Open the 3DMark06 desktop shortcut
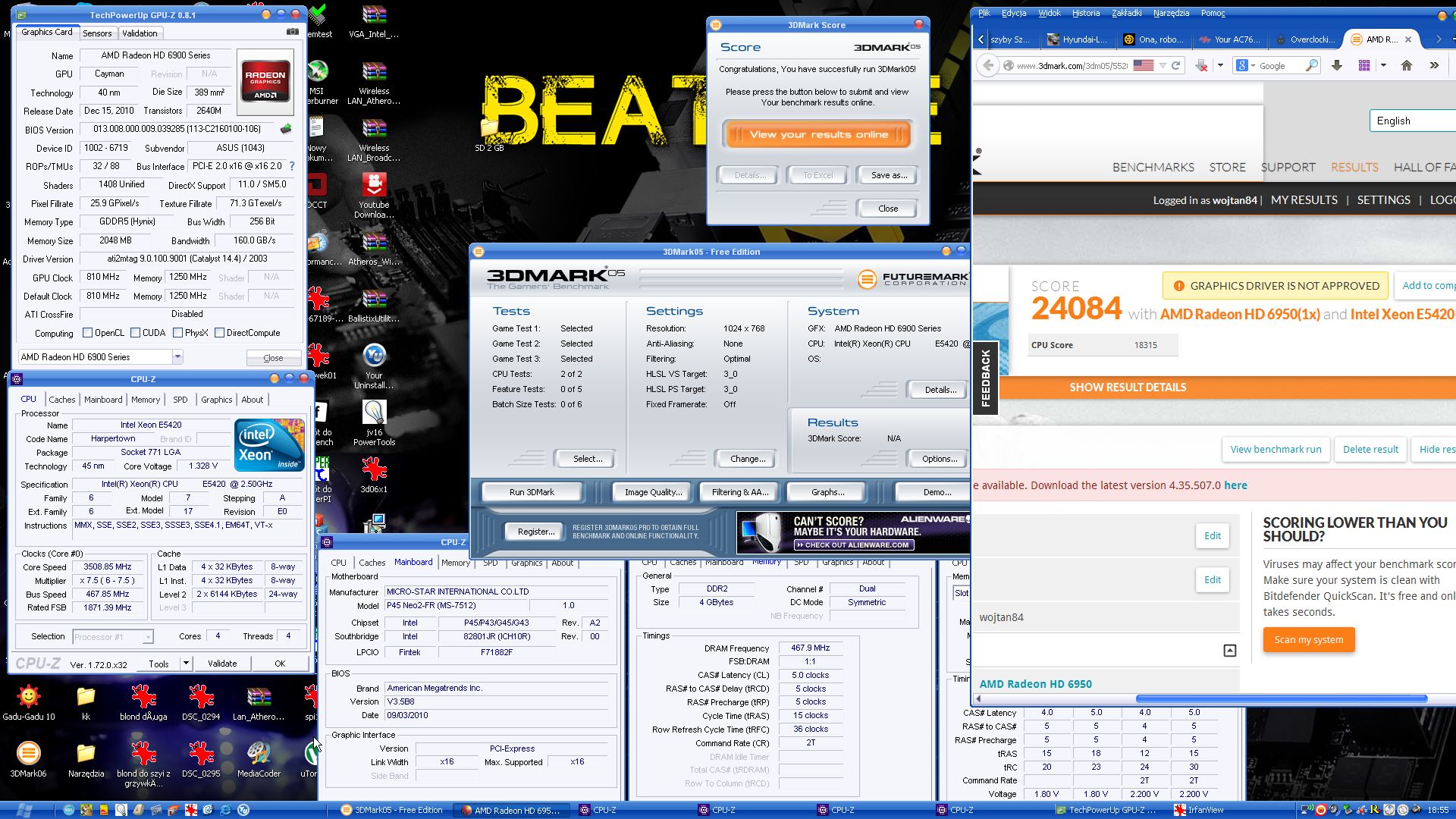The image size is (1456, 819). point(28,760)
